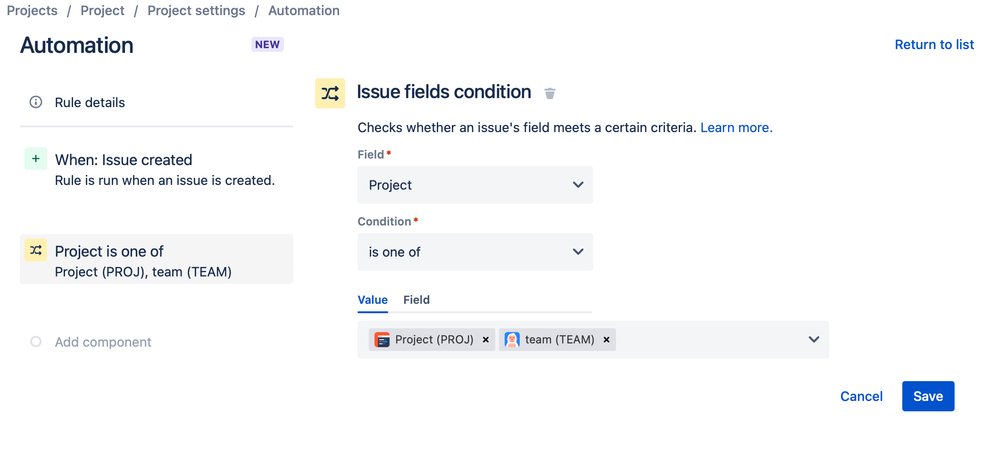Click the green plus trigger icon
This screenshot has height=467, width=998.
tap(36, 159)
